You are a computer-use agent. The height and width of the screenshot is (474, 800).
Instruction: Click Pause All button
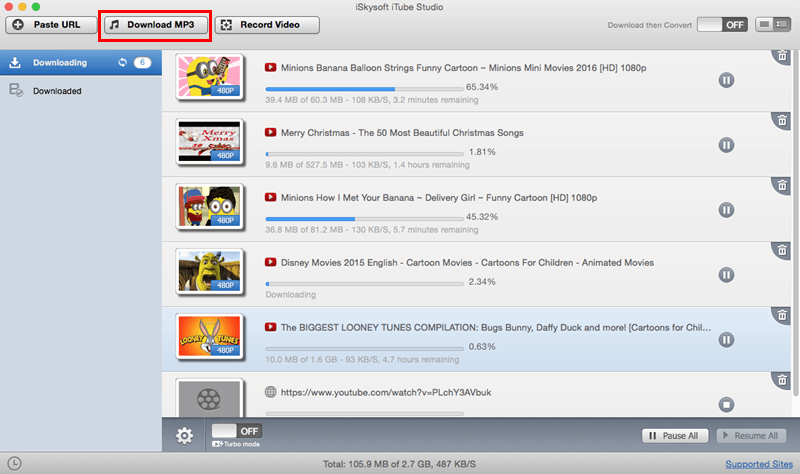point(675,436)
